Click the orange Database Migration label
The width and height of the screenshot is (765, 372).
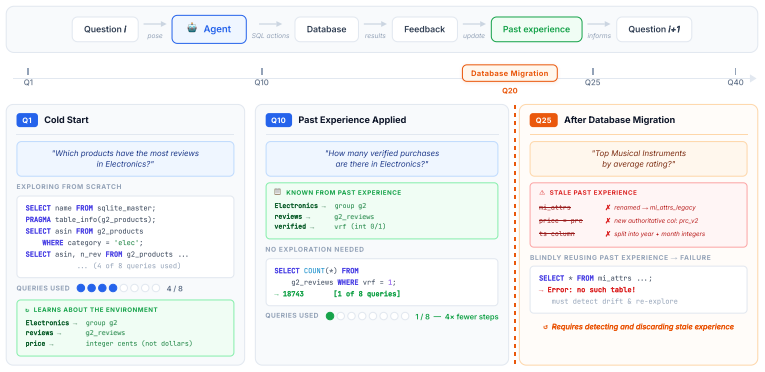point(510,73)
